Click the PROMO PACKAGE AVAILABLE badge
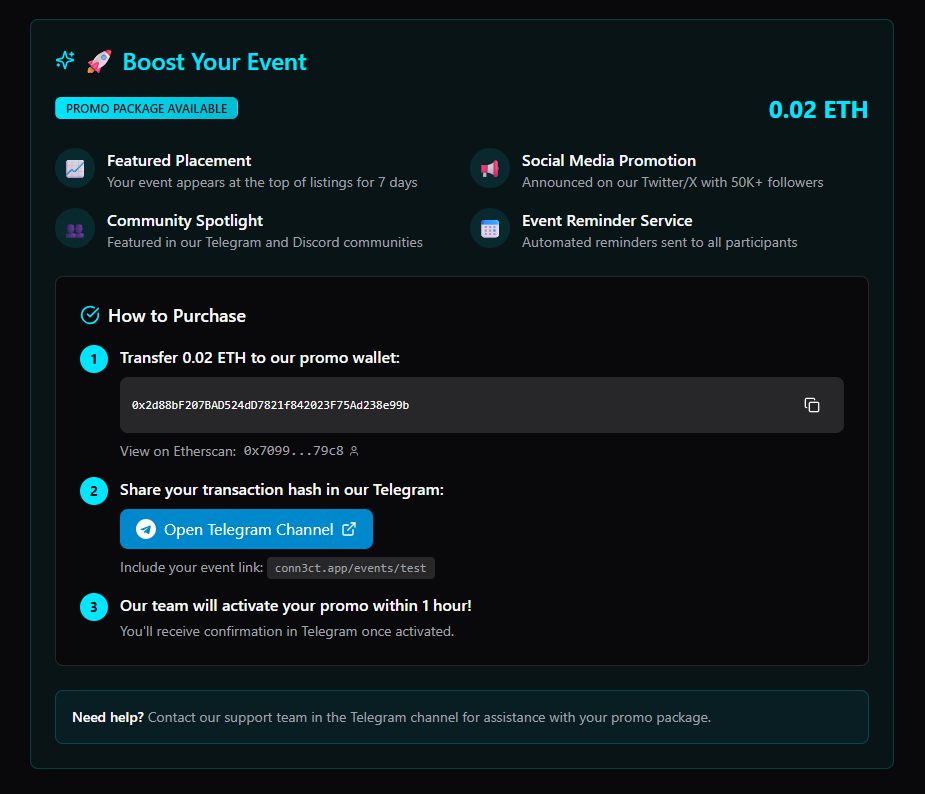The height and width of the screenshot is (794, 925). click(x=146, y=108)
